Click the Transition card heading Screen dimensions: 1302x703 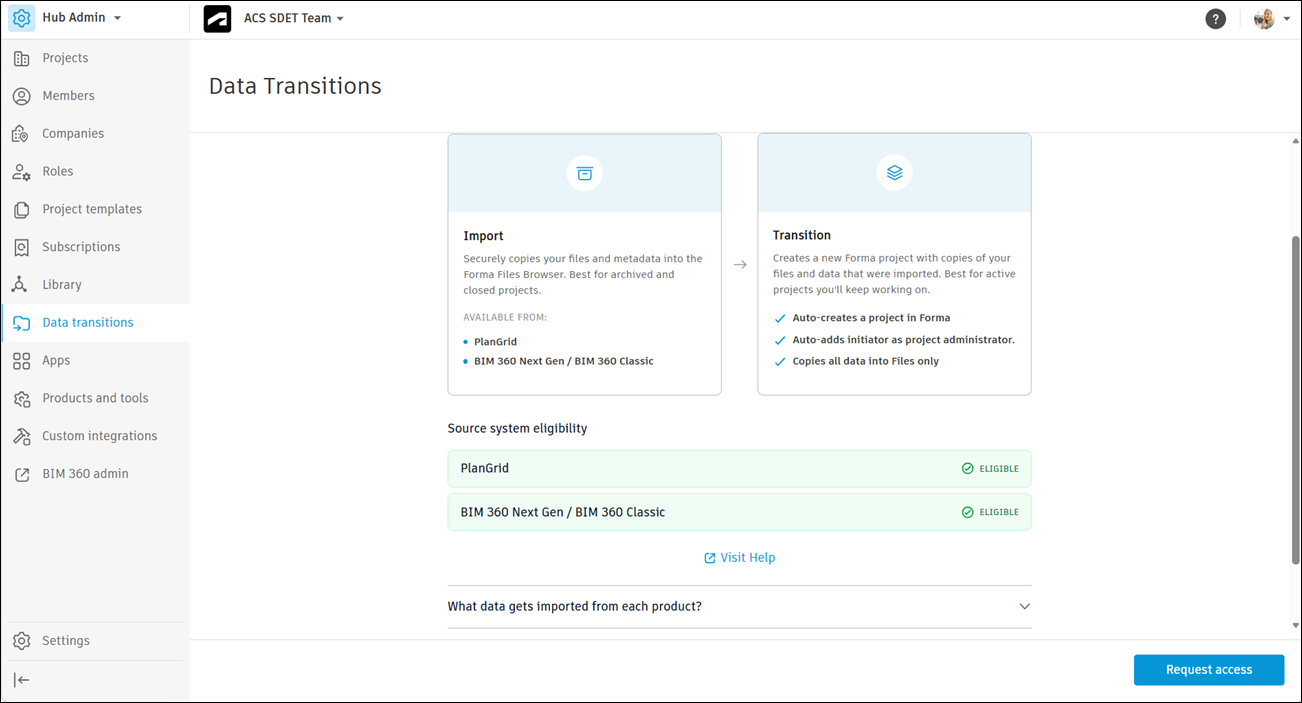point(802,236)
